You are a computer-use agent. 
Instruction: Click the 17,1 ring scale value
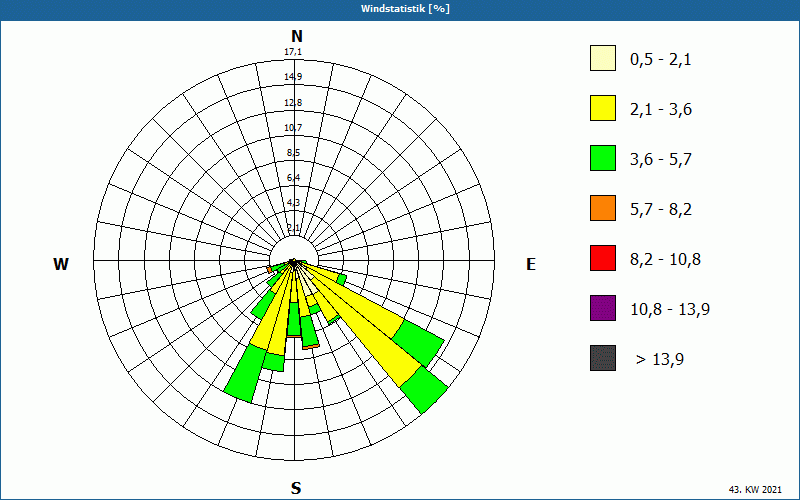[x=293, y=52]
